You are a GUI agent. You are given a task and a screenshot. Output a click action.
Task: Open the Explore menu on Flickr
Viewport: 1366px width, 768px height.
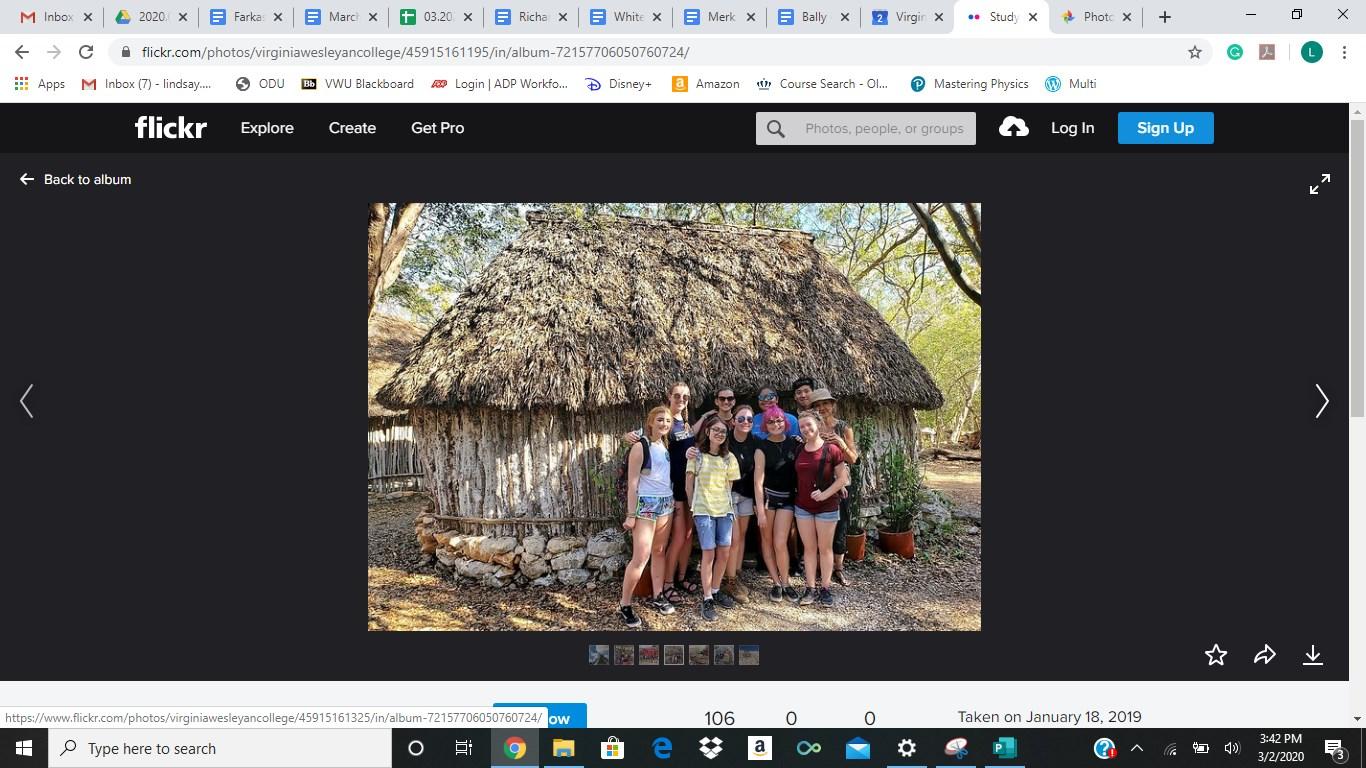tap(267, 128)
